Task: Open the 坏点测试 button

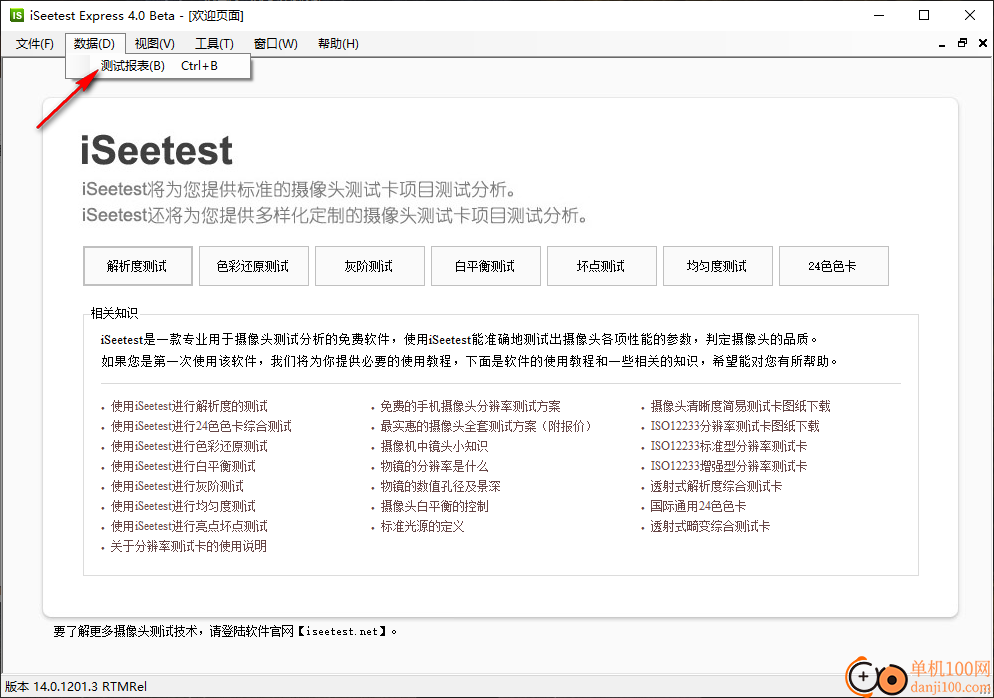Action: click(602, 266)
